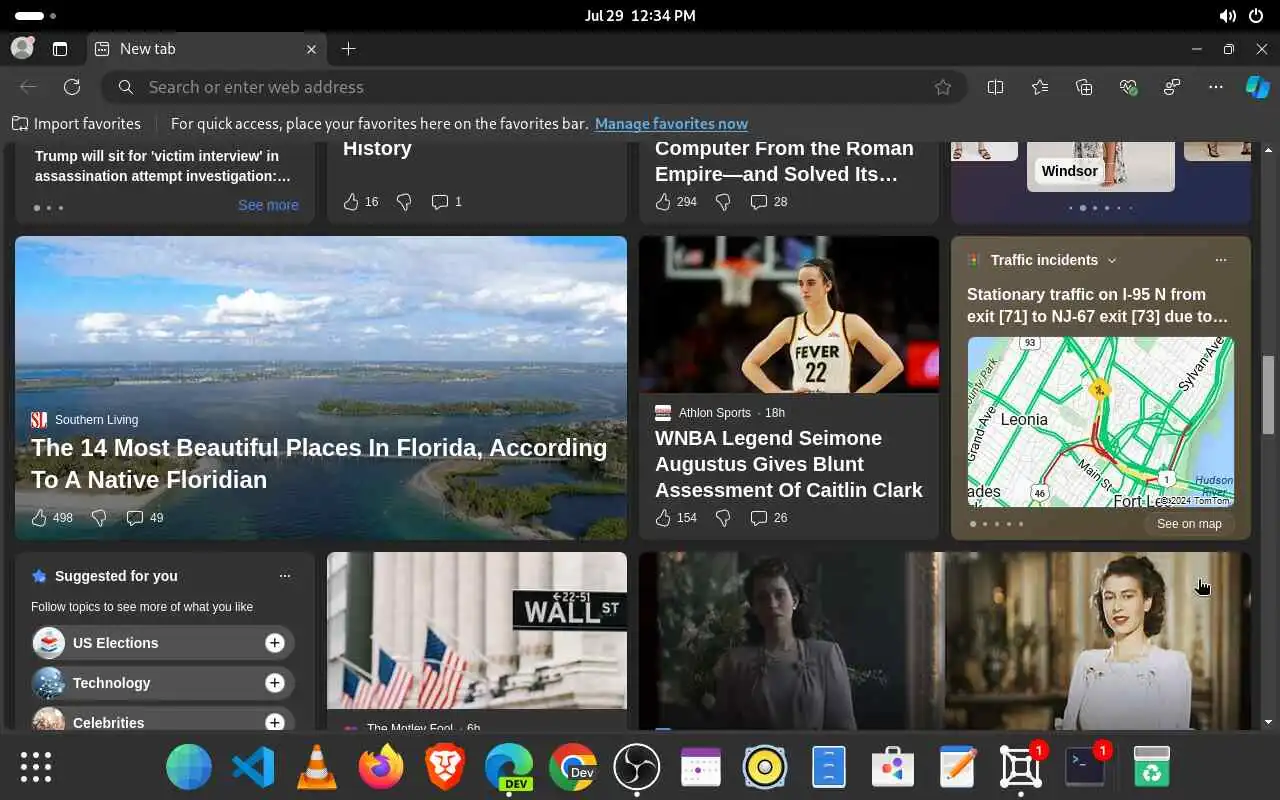Open Brave browser from dock
This screenshot has width=1280, height=800.
445,768
